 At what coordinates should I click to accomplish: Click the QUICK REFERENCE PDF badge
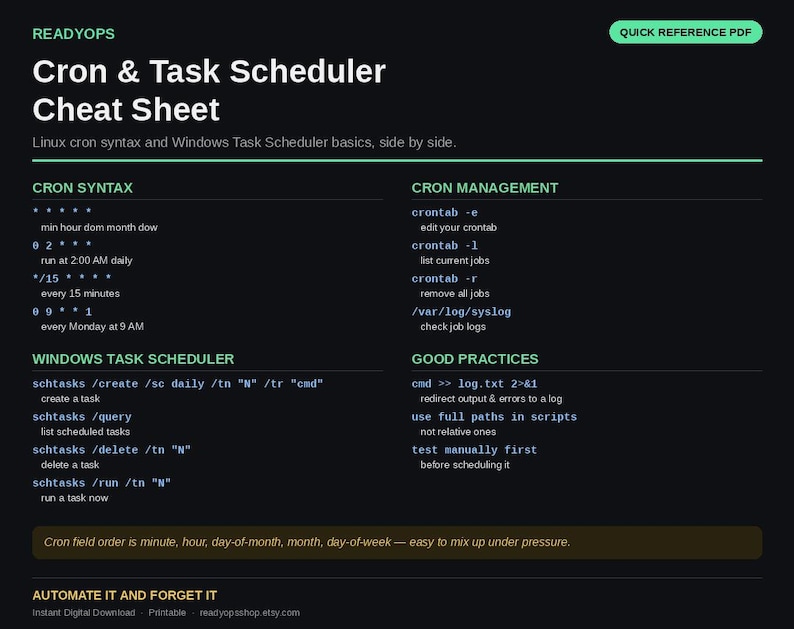click(x=686, y=32)
